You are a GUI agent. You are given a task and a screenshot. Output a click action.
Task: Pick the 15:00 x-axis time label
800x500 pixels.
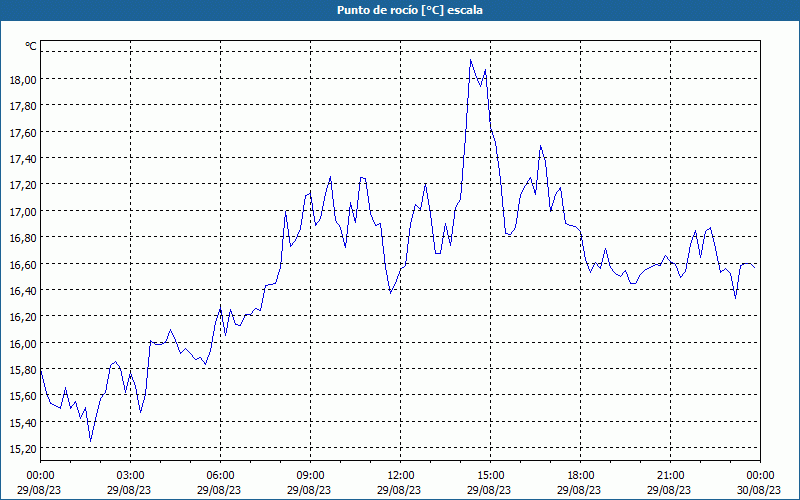click(x=490, y=476)
